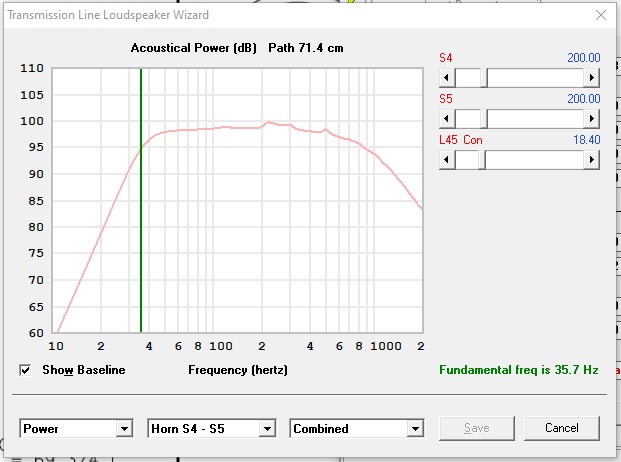Click the Frequency (hertz) axis label
621x462 pixels.
pyautogui.click(x=238, y=370)
